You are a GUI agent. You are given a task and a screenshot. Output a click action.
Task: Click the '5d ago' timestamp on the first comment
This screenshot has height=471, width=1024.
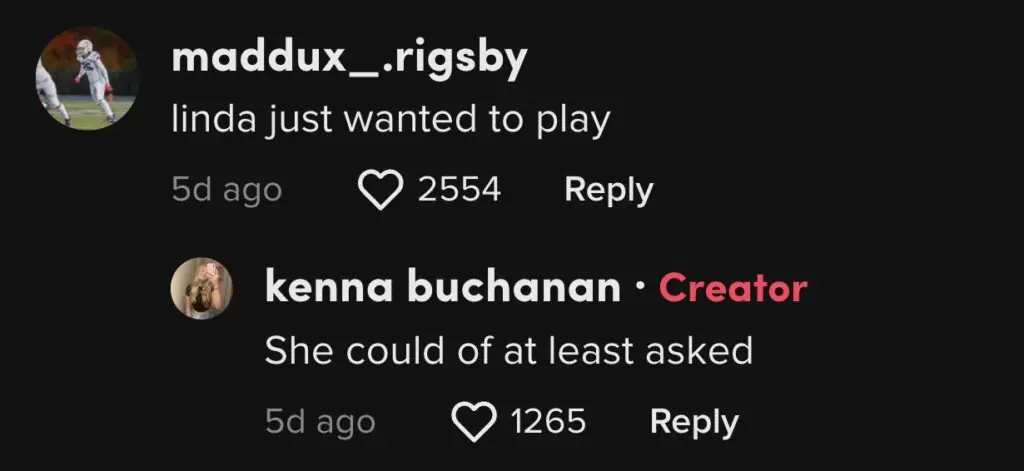[226, 190]
